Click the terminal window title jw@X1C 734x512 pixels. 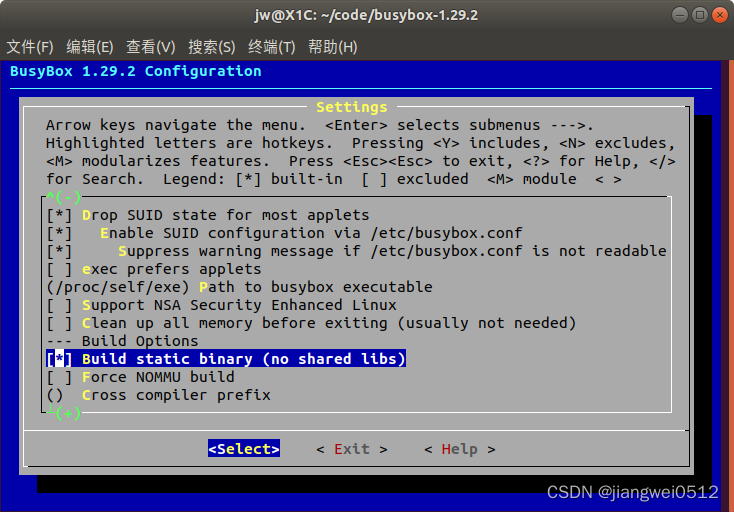click(x=366, y=15)
